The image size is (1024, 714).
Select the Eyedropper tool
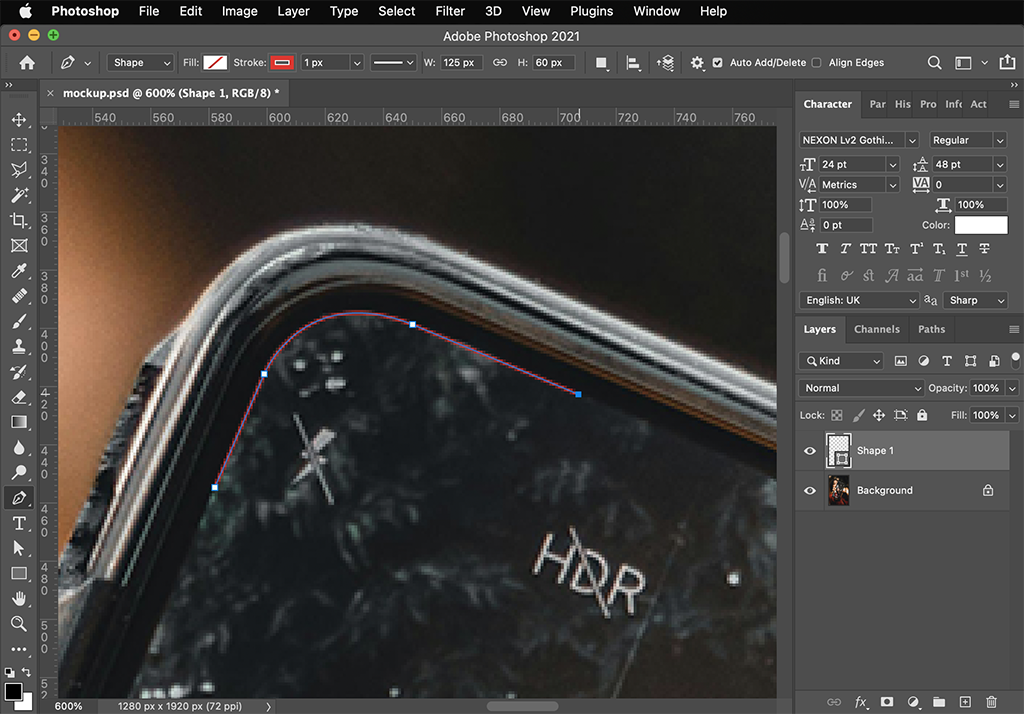tap(19, 271)
